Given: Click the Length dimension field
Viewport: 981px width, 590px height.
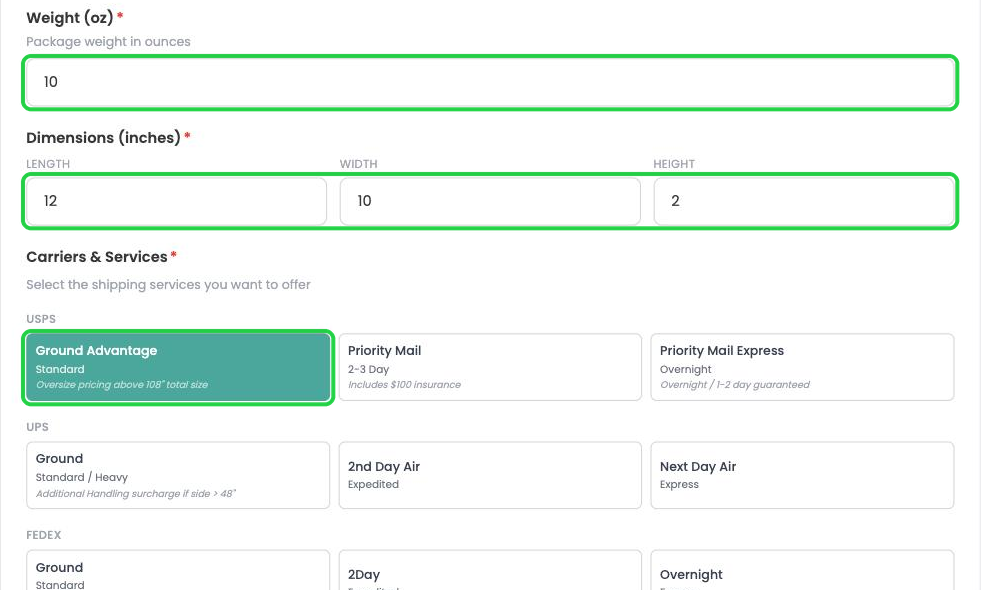Looking at the screenshot, I should 176,201.
